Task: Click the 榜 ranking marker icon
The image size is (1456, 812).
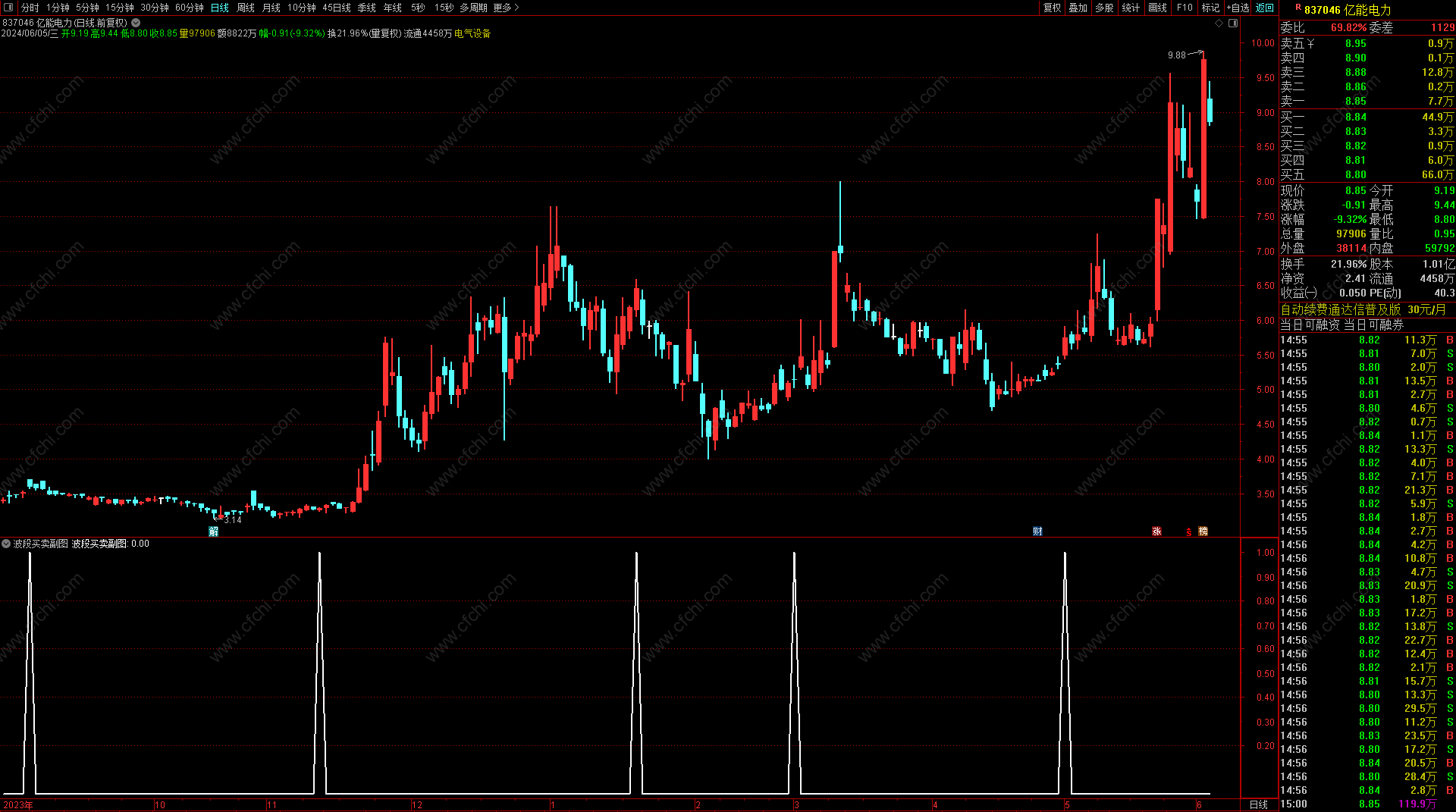Action: coord(1203,531)
